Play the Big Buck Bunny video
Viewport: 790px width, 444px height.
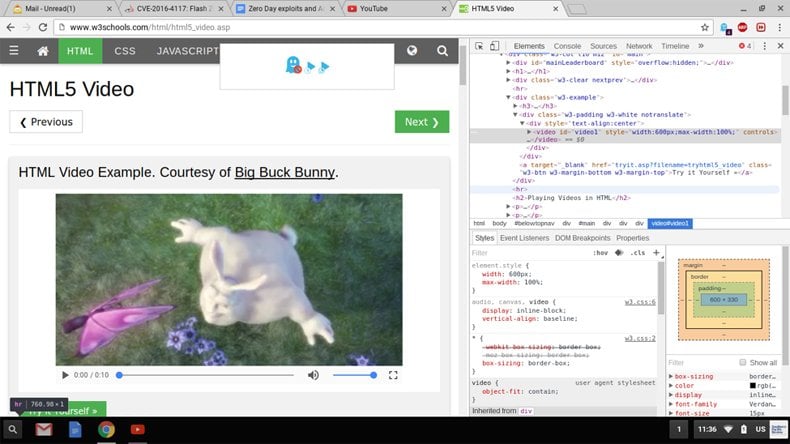pos(65,375)
